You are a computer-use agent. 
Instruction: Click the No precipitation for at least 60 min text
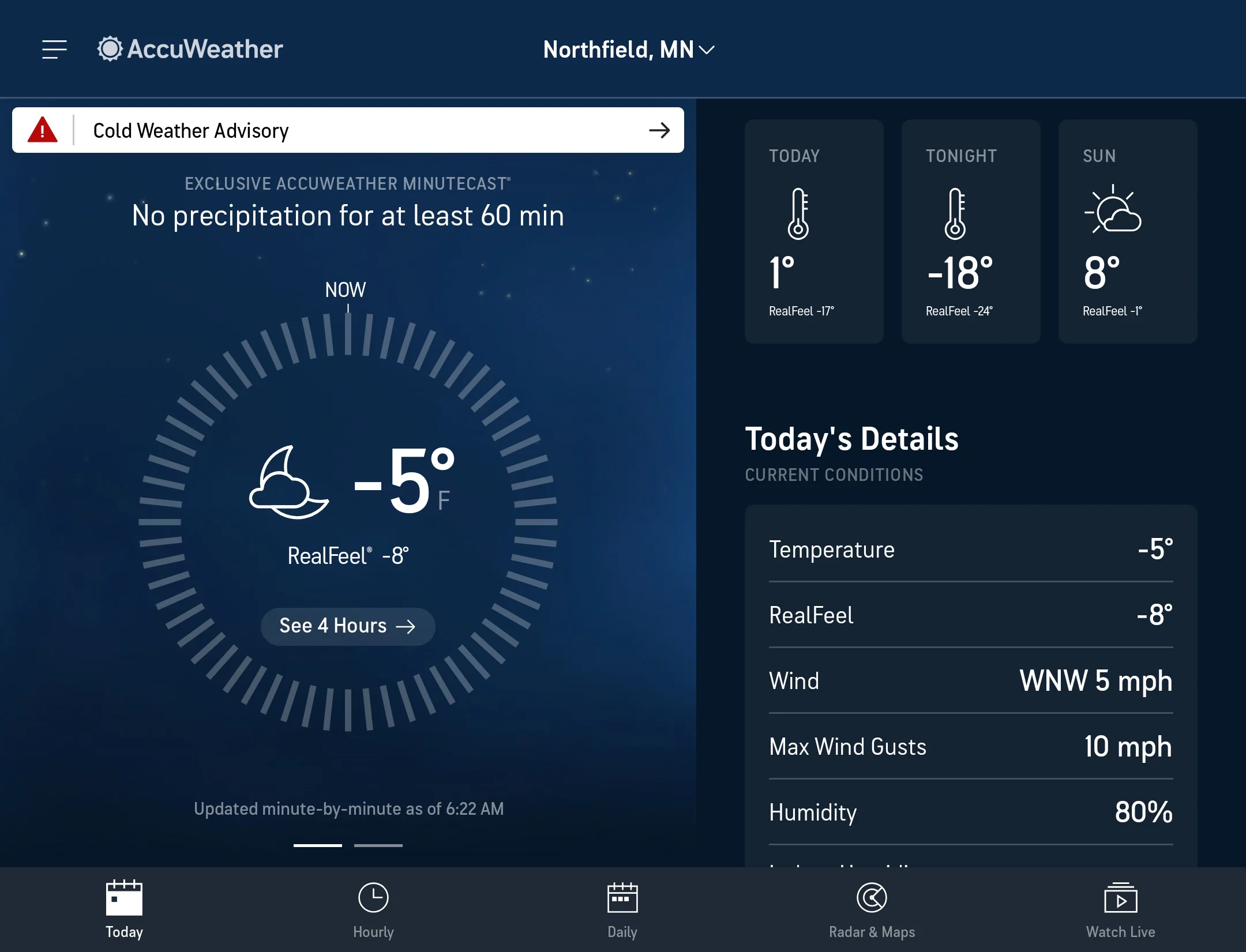[x=348, y=216]
